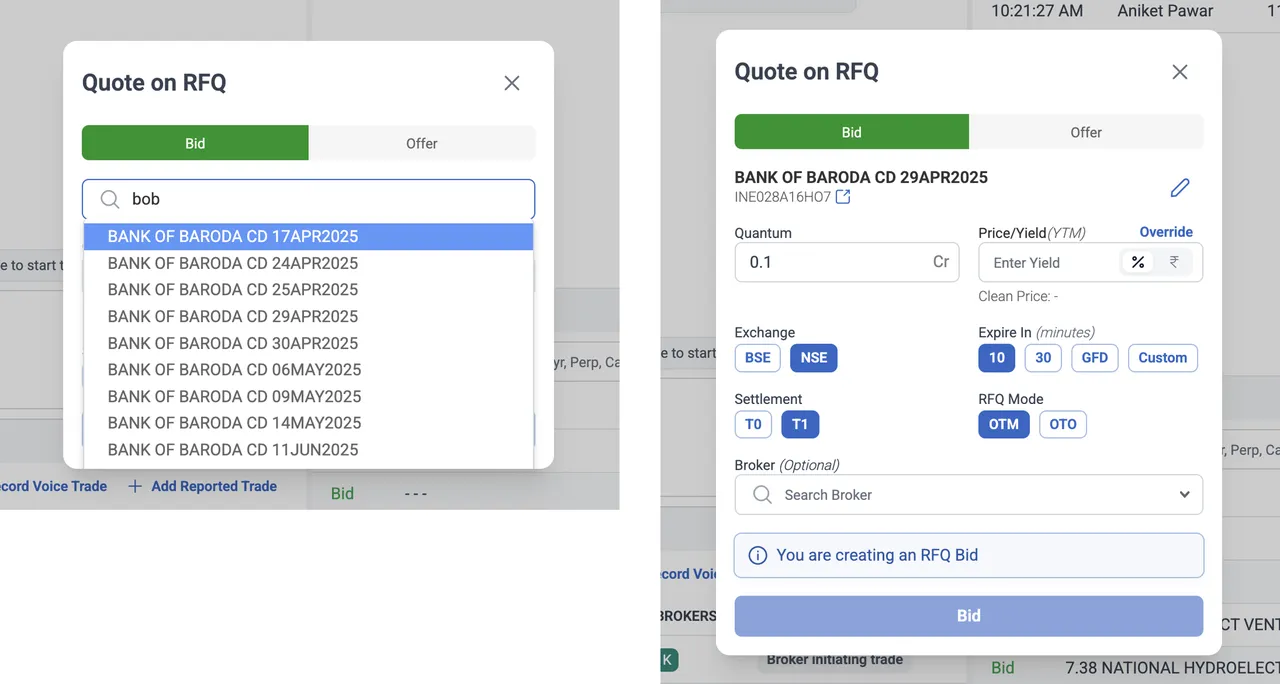This screenshot has height=684, width=1280.
Task: Pick BANK OF BARODA CD 30APR2025 suggestion
Action: click(308, 343)
